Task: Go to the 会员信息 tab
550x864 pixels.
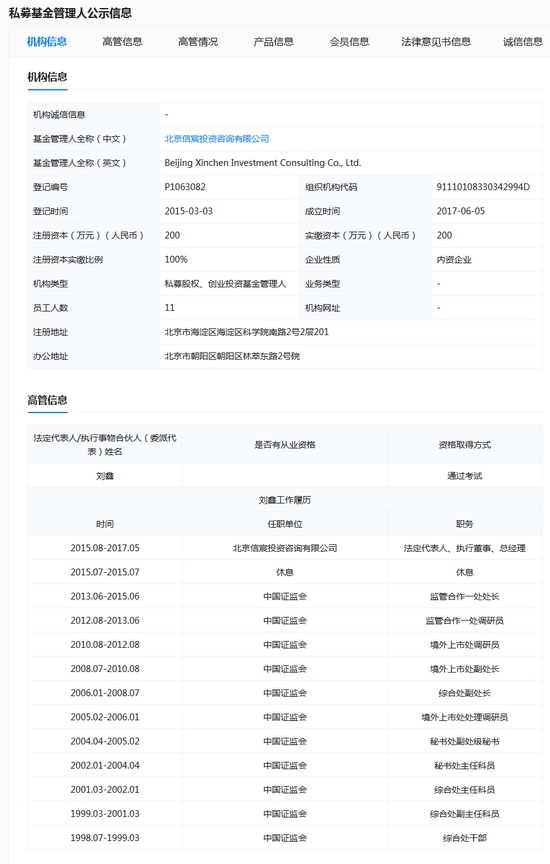Action: click(349, 41)
